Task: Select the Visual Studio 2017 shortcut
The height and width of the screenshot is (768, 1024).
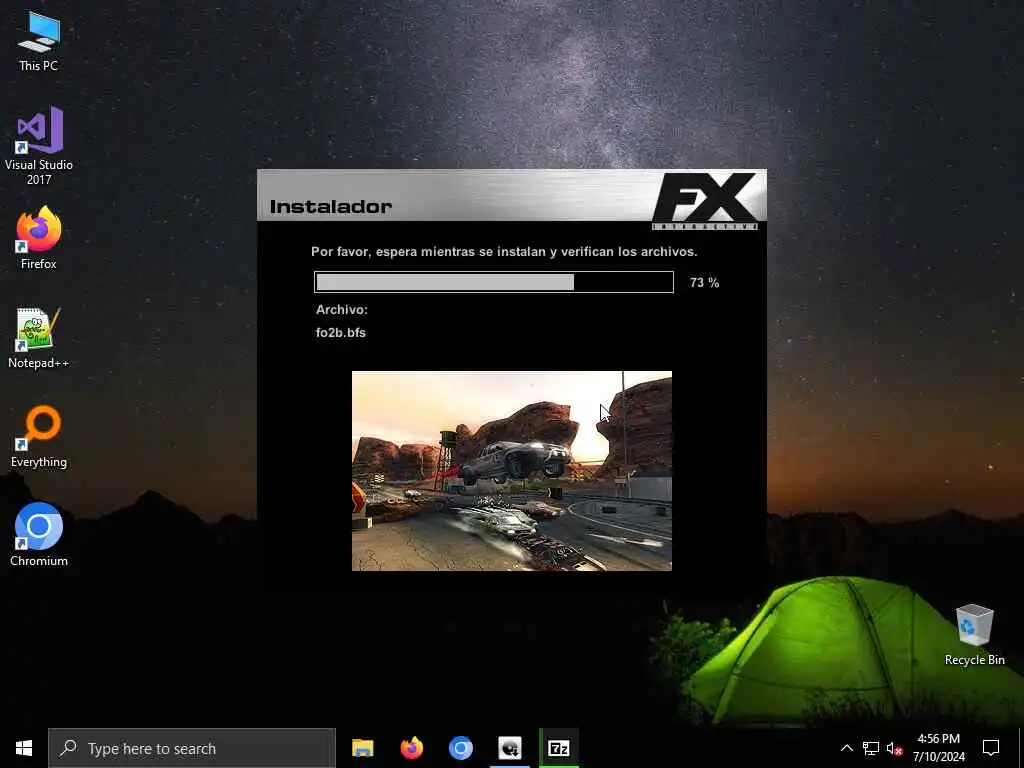Action: point(39,145)
